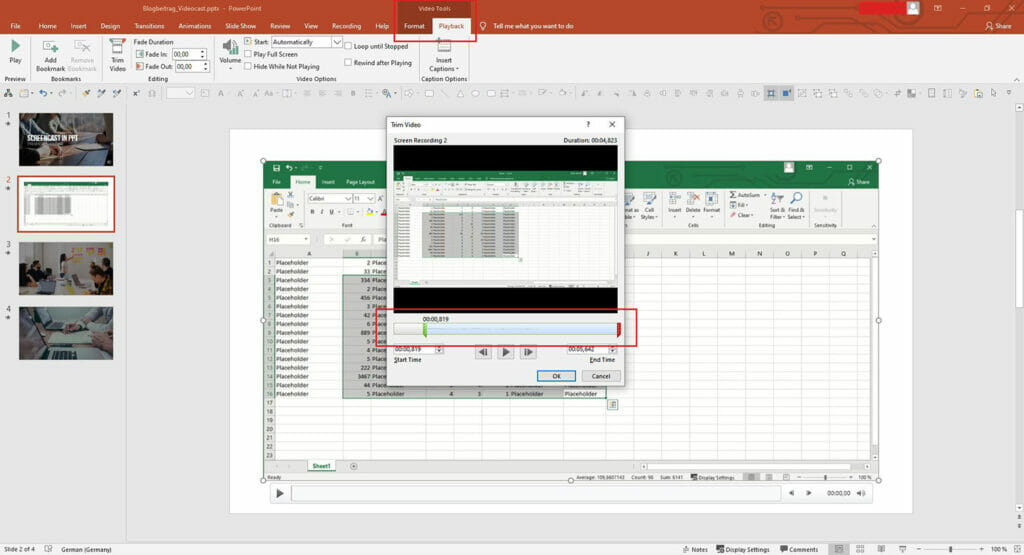
Task: Enable Play Full Screen checkbox
Action: pyautogui.click(x=248, y=54)
